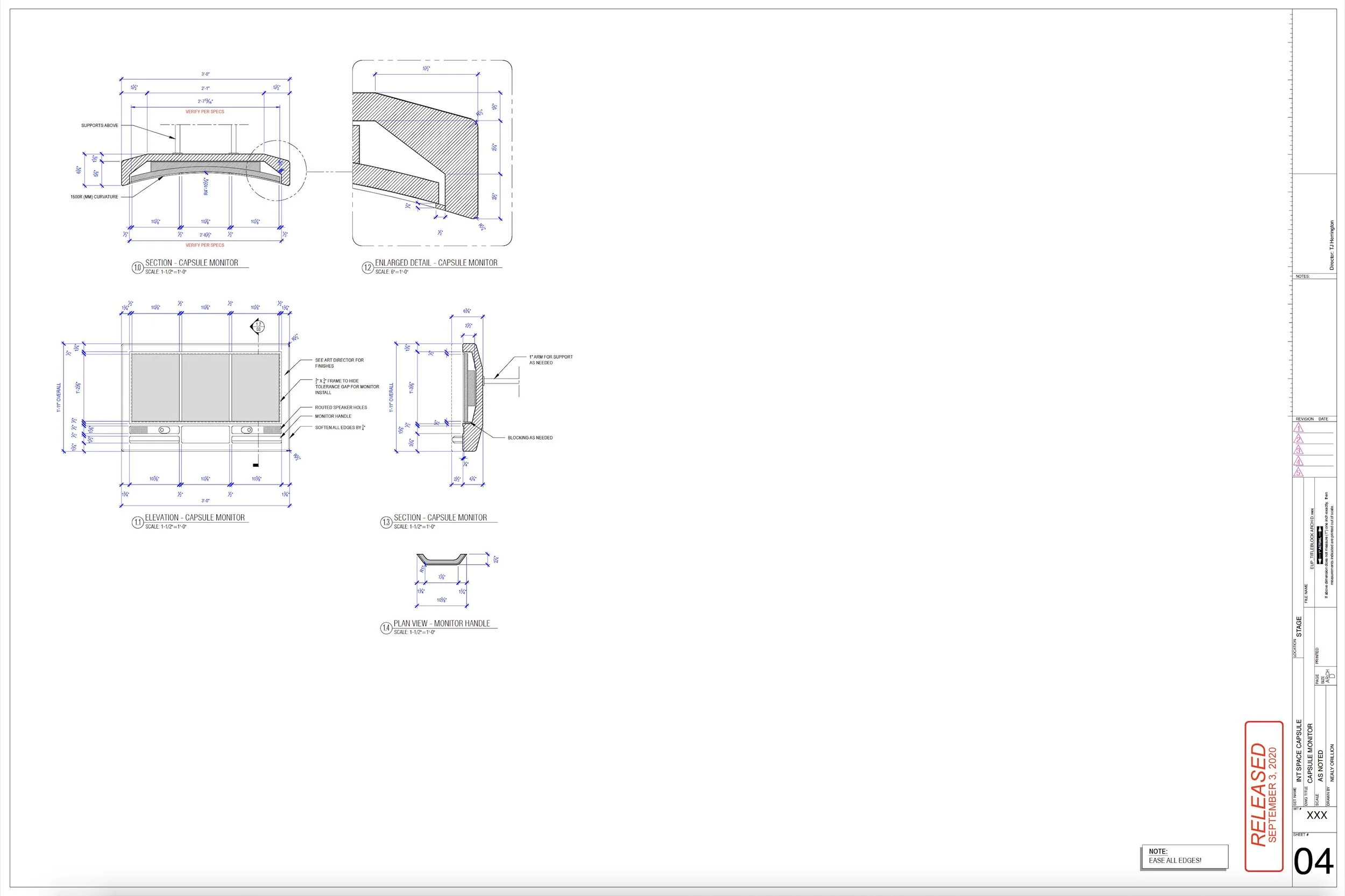The height and width of the screenshot is (896, 1345).
Task: Click revision triangle number 3
Action: pos(1299,450)
